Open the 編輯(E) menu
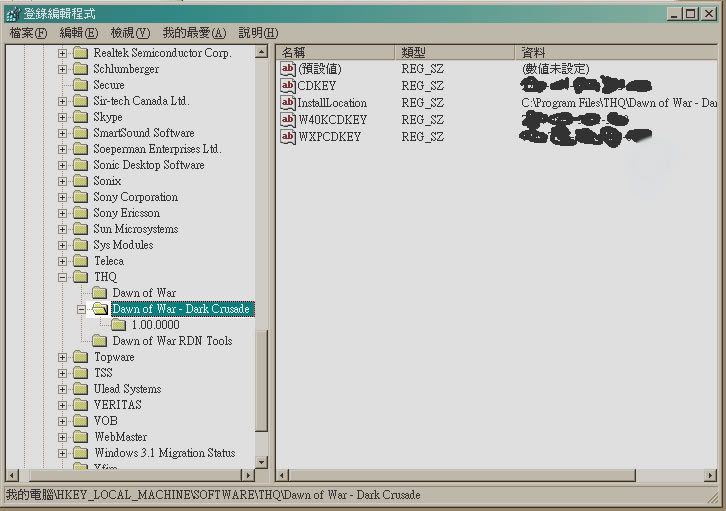This screenshot has width=726, height=511. [x=79, y=33]
